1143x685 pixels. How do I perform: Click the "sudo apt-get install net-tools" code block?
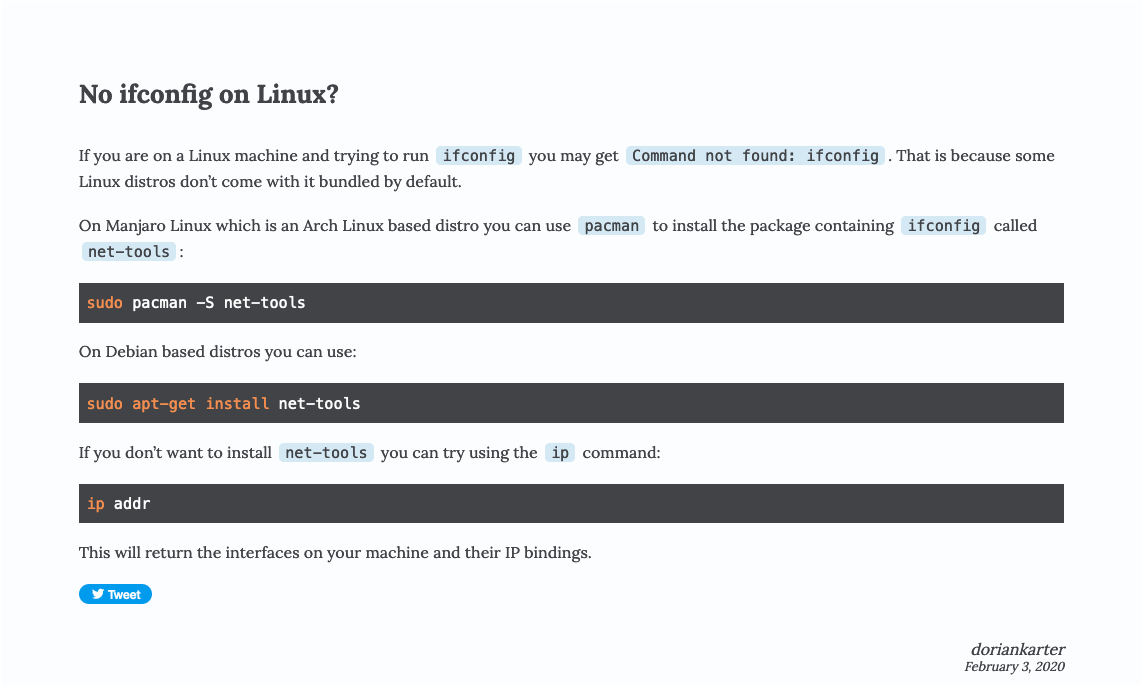point(571,403)
